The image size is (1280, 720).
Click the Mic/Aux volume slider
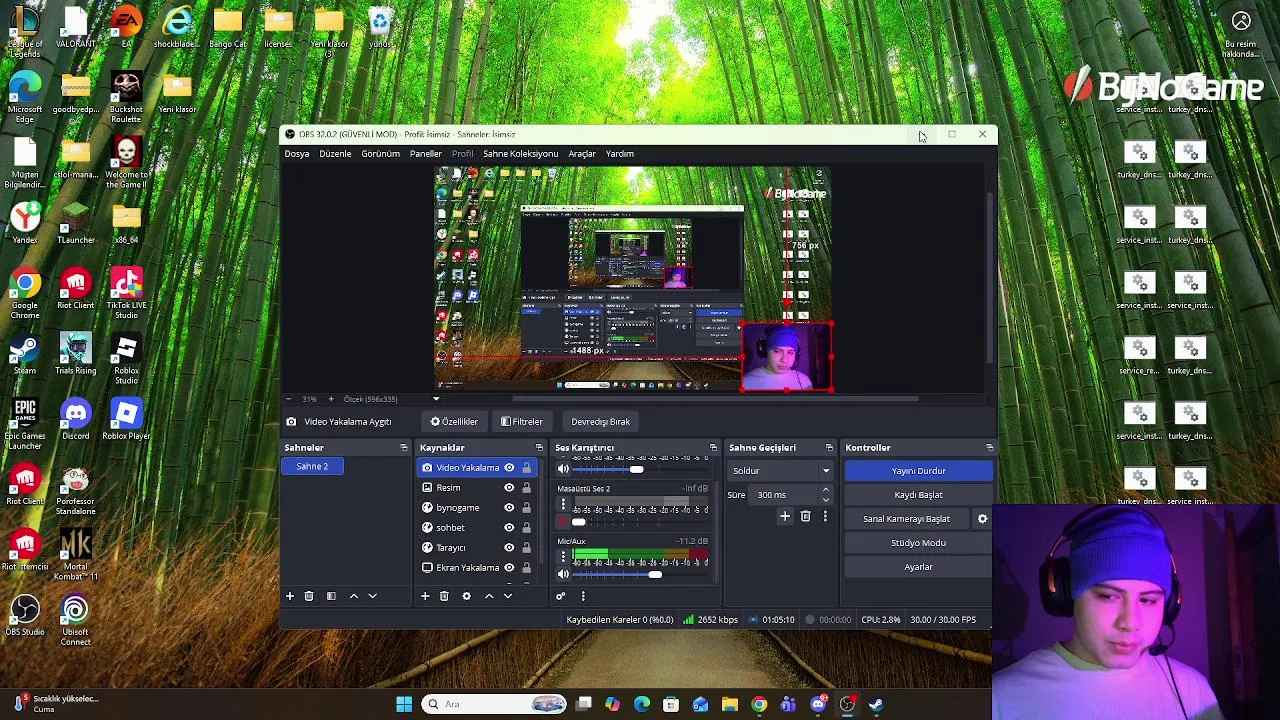(x=641, y=574)
